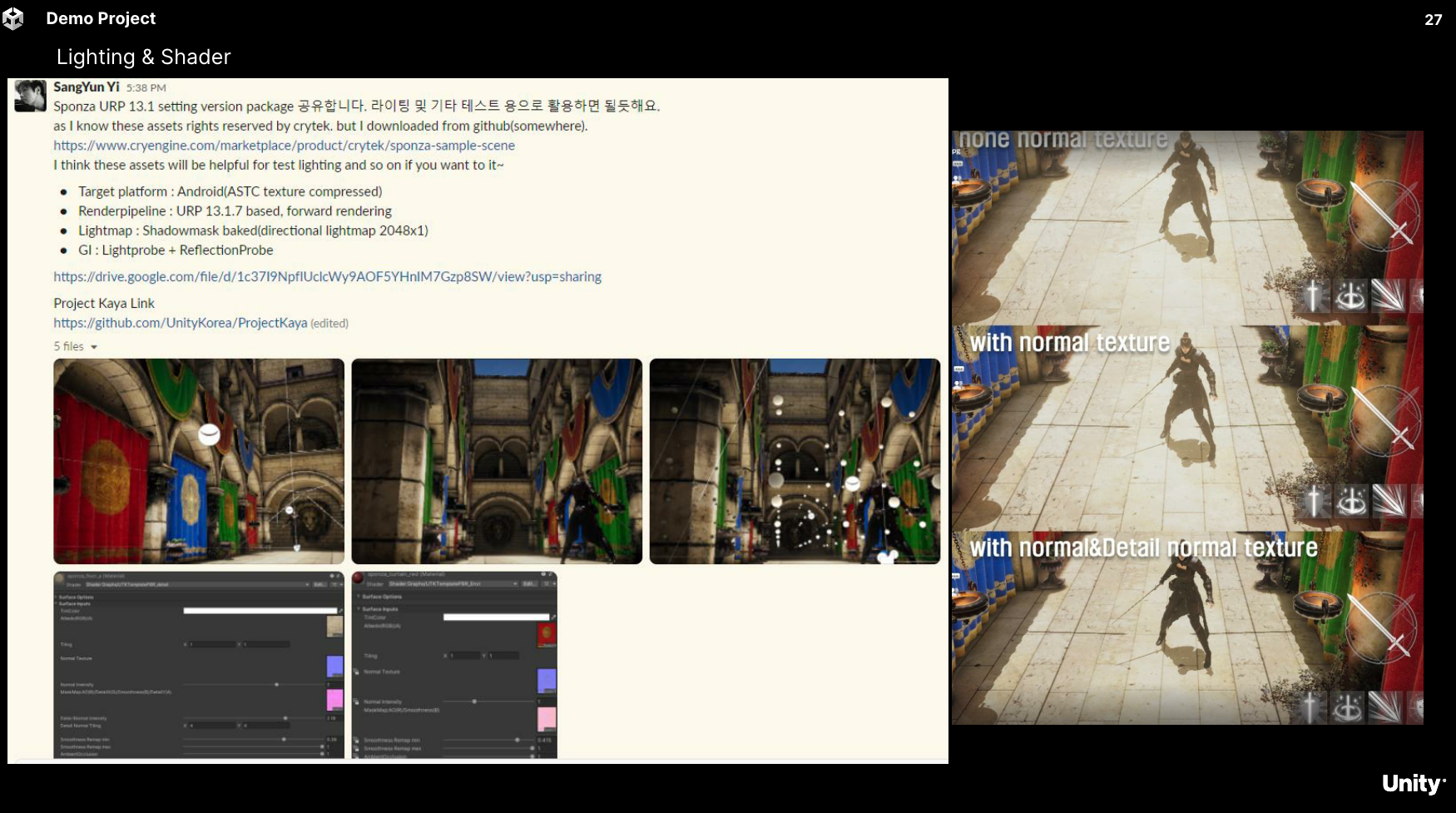Image resolution: width=1456 pixels, height=813 pixels.
Task: Tap the sword-shield skill in with normal texture view
Action: pyautogui.click(x=1314, y=501)
